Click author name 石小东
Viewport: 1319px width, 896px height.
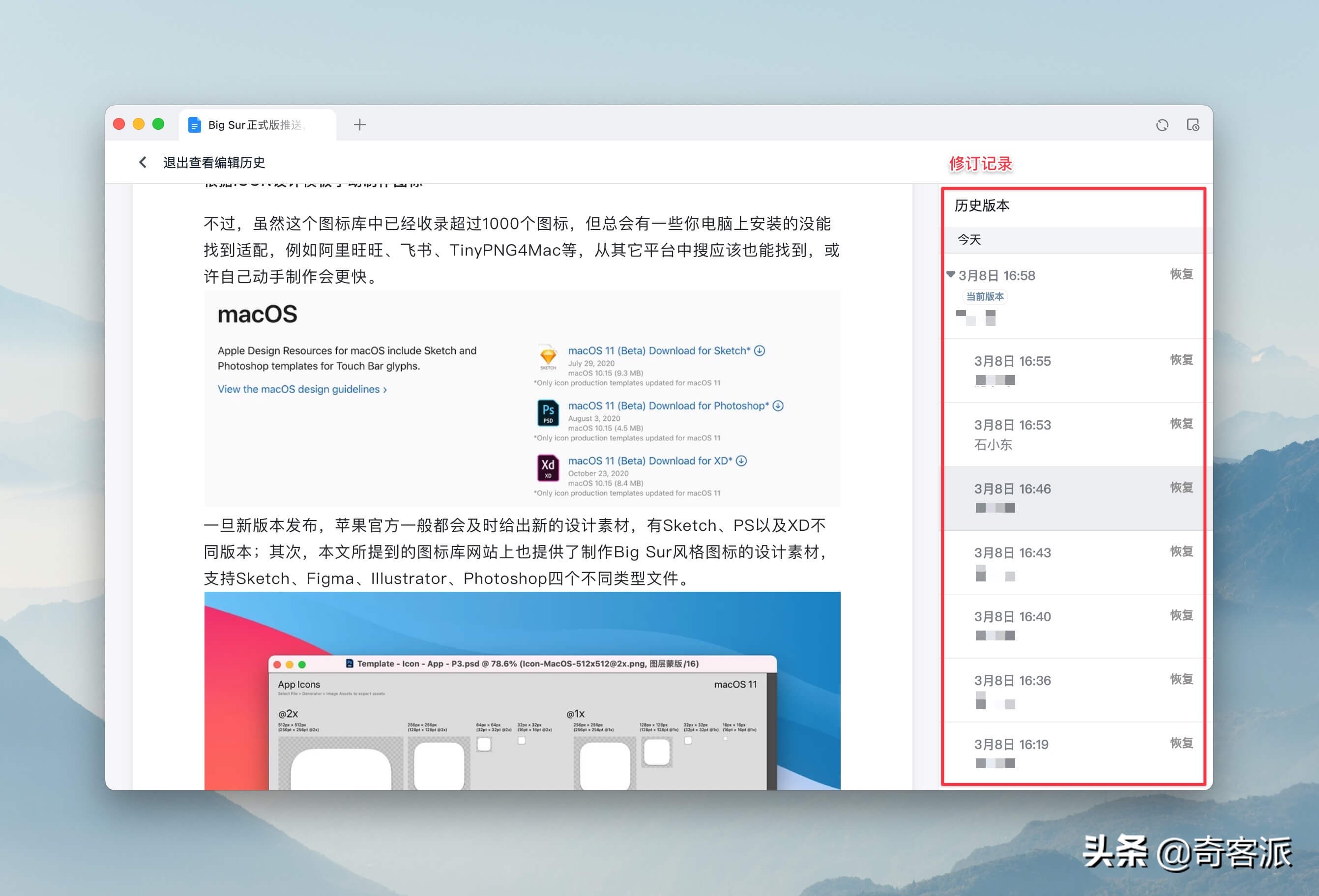pyautogui.click(x=993, y=445)
